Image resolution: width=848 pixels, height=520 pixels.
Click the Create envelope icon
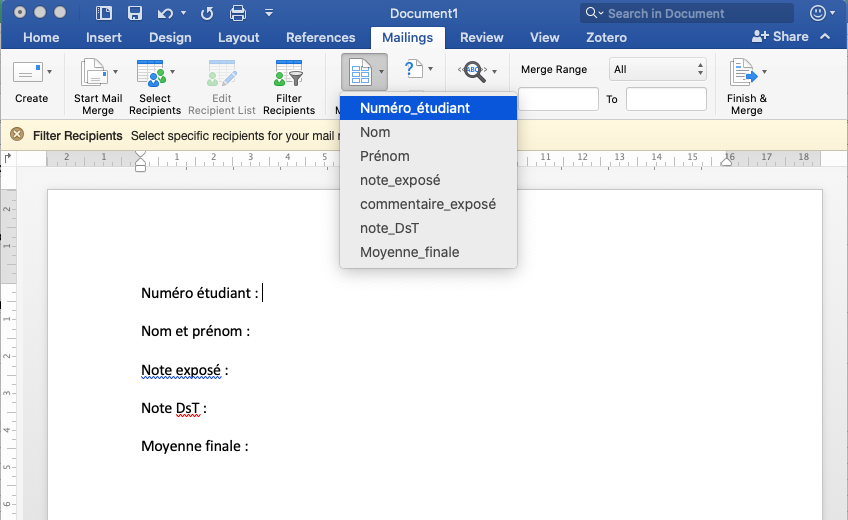pyautogui.click(x=28, y=72)
